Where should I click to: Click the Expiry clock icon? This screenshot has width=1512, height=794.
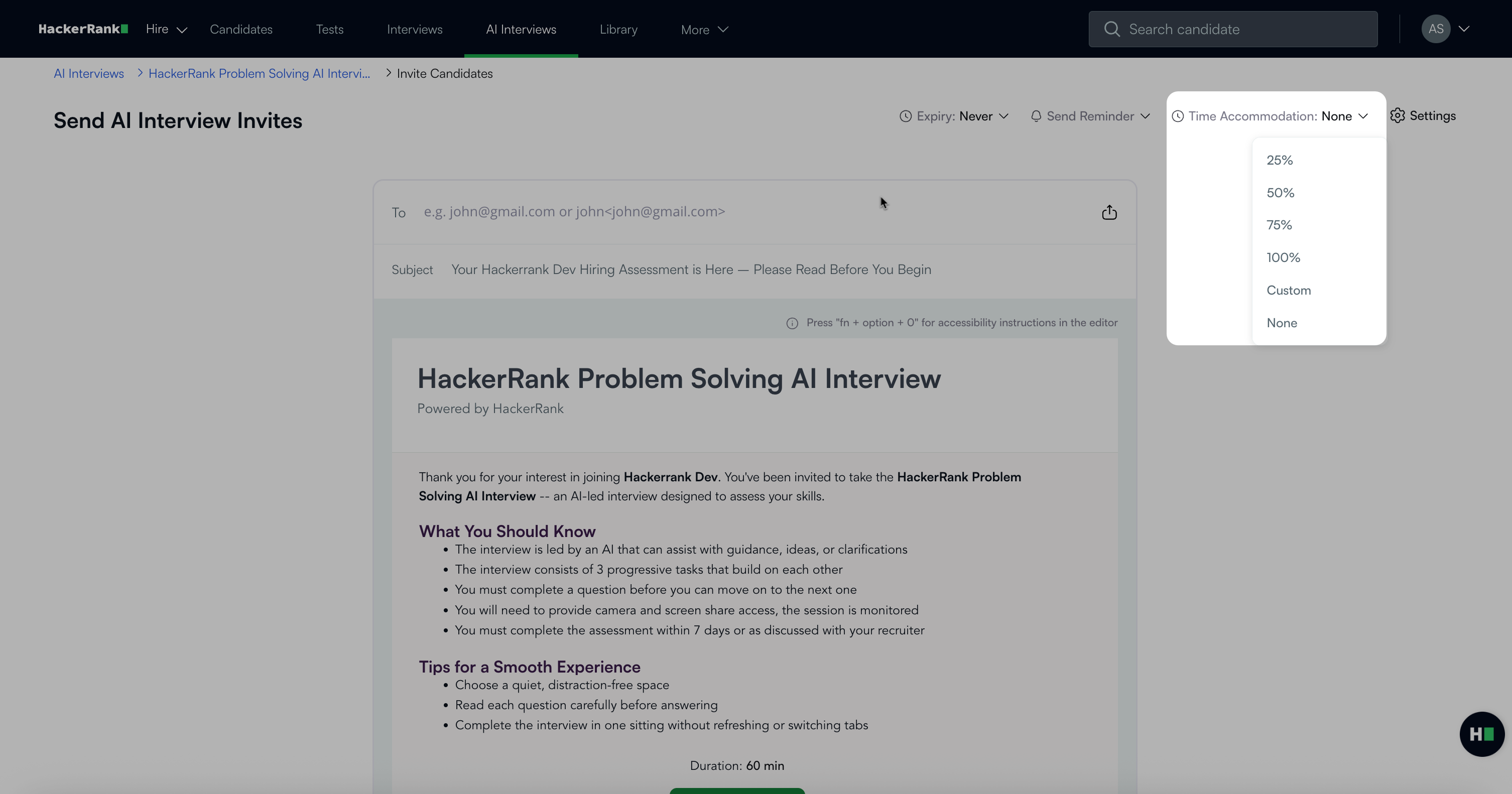[x=906, y=116]
